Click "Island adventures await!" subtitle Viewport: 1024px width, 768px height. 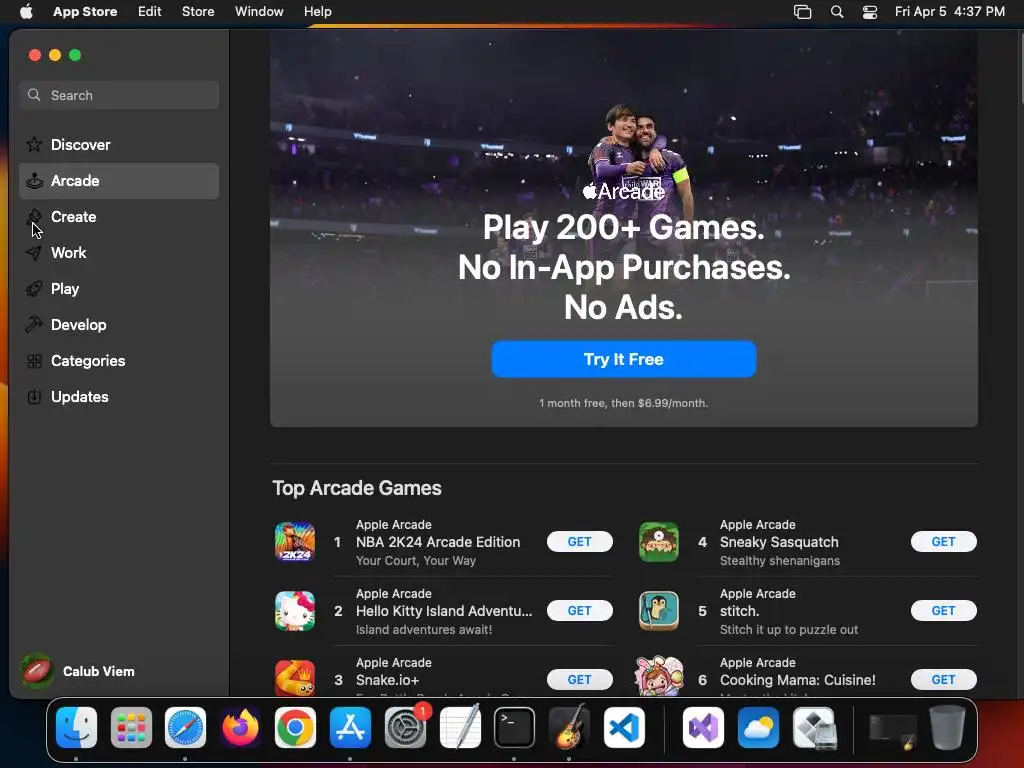[424, 630]
